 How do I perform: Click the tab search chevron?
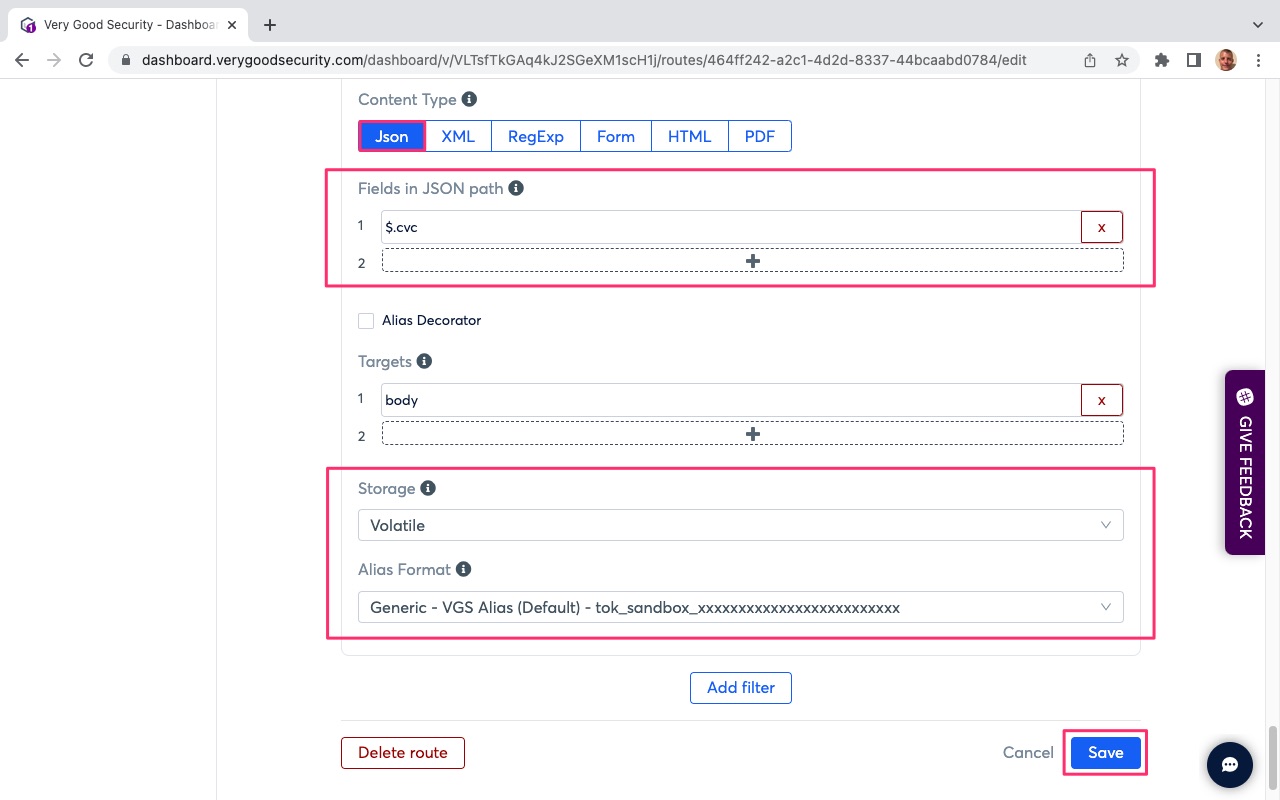1257,24
